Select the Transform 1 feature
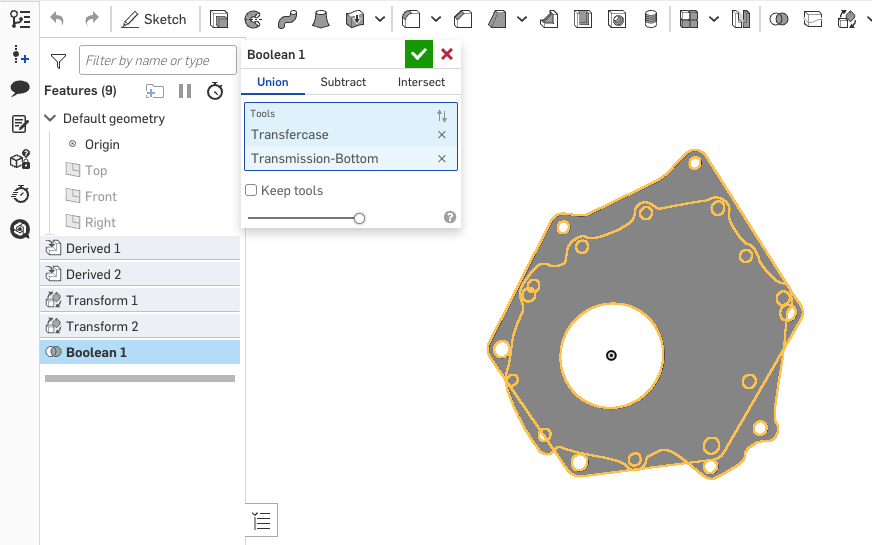 140,300
